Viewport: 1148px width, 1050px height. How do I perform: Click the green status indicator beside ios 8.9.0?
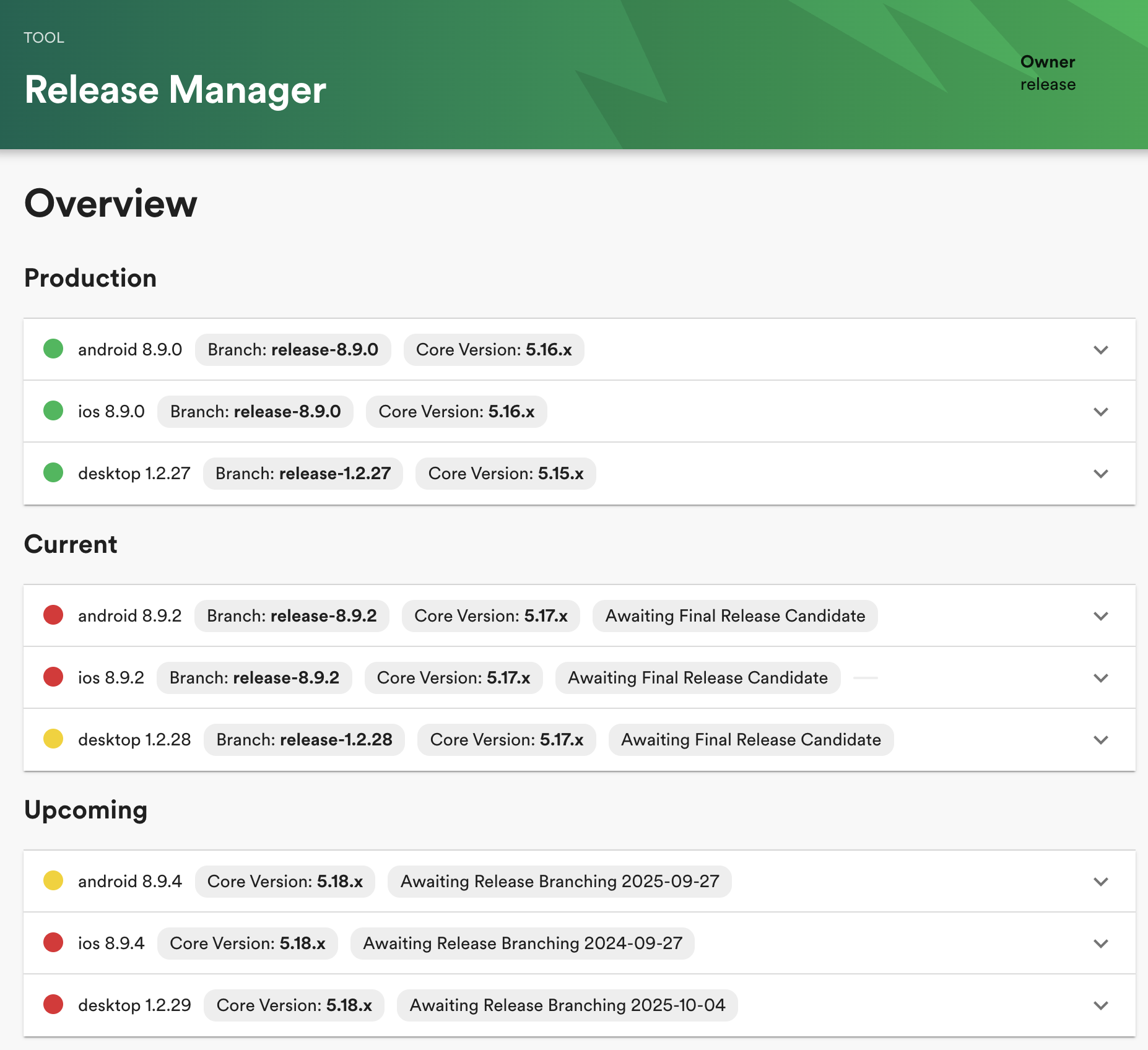53,411
